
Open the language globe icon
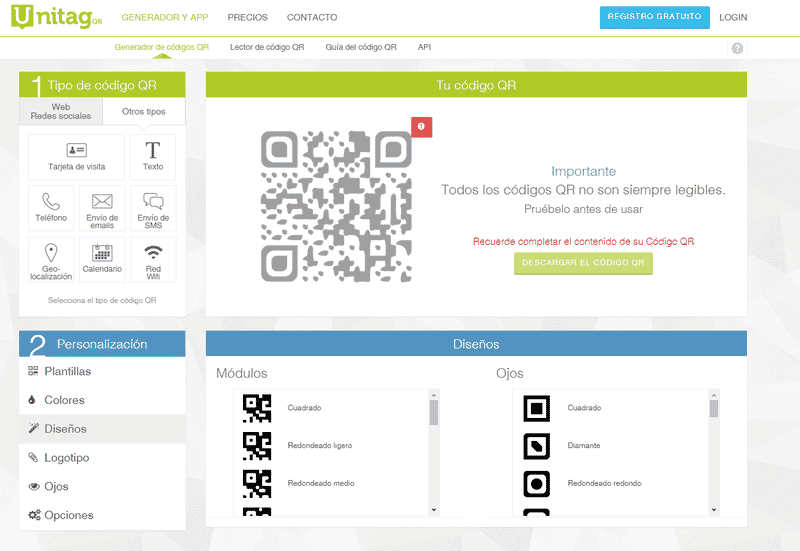tap(737, 48)
